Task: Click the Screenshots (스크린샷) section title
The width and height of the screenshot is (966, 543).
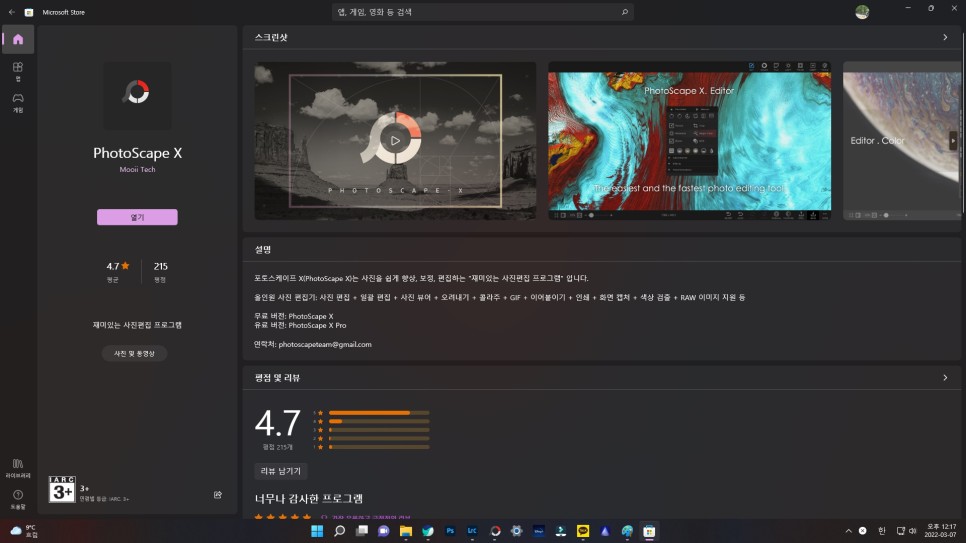Action: click(271, 38)
